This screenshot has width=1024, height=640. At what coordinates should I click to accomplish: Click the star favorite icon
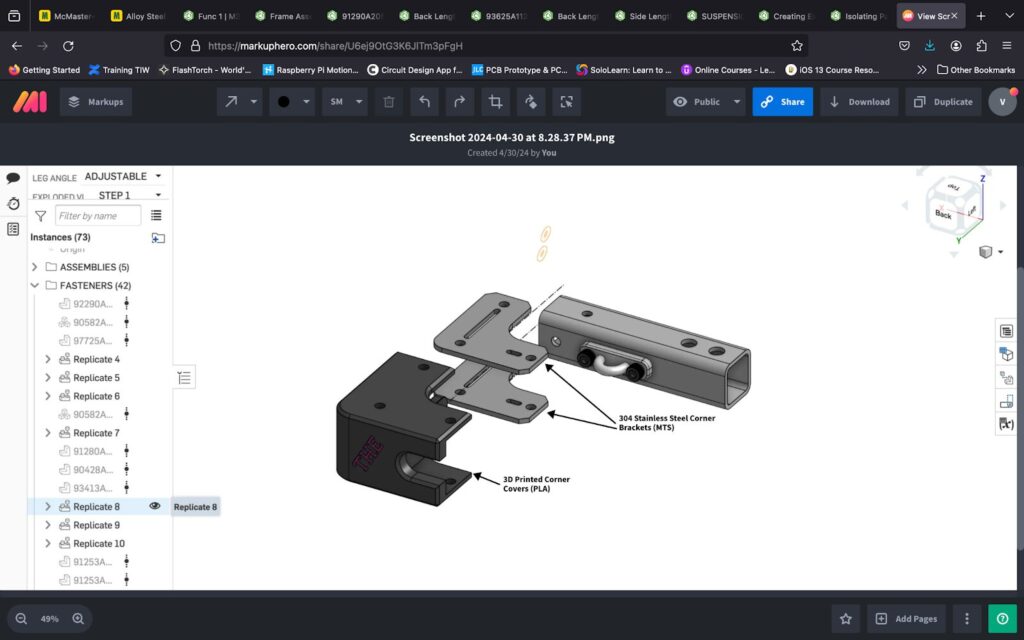pyautogui.click(x=846, y=618)
